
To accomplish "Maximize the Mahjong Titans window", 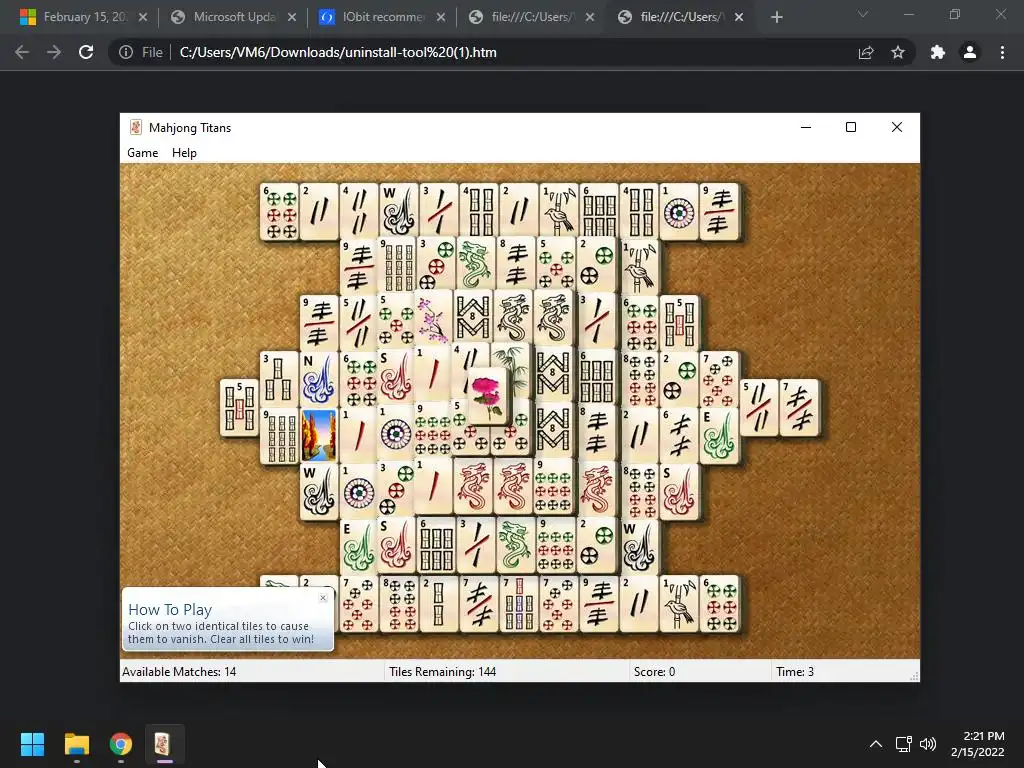I will pyautogui.click(x=850, y=127).
